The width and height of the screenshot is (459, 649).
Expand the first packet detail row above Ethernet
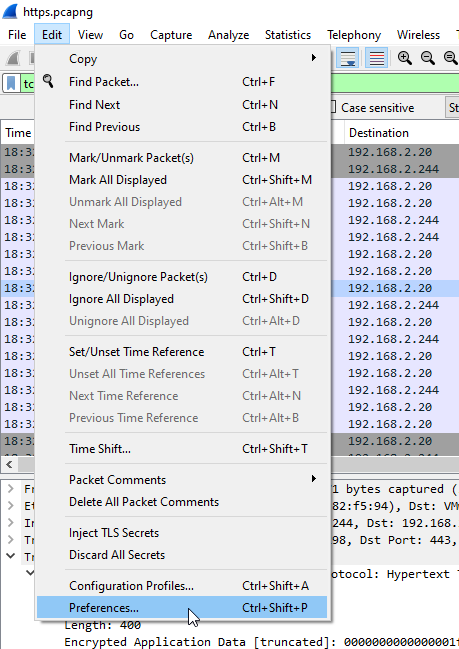[x=11, y=489]
